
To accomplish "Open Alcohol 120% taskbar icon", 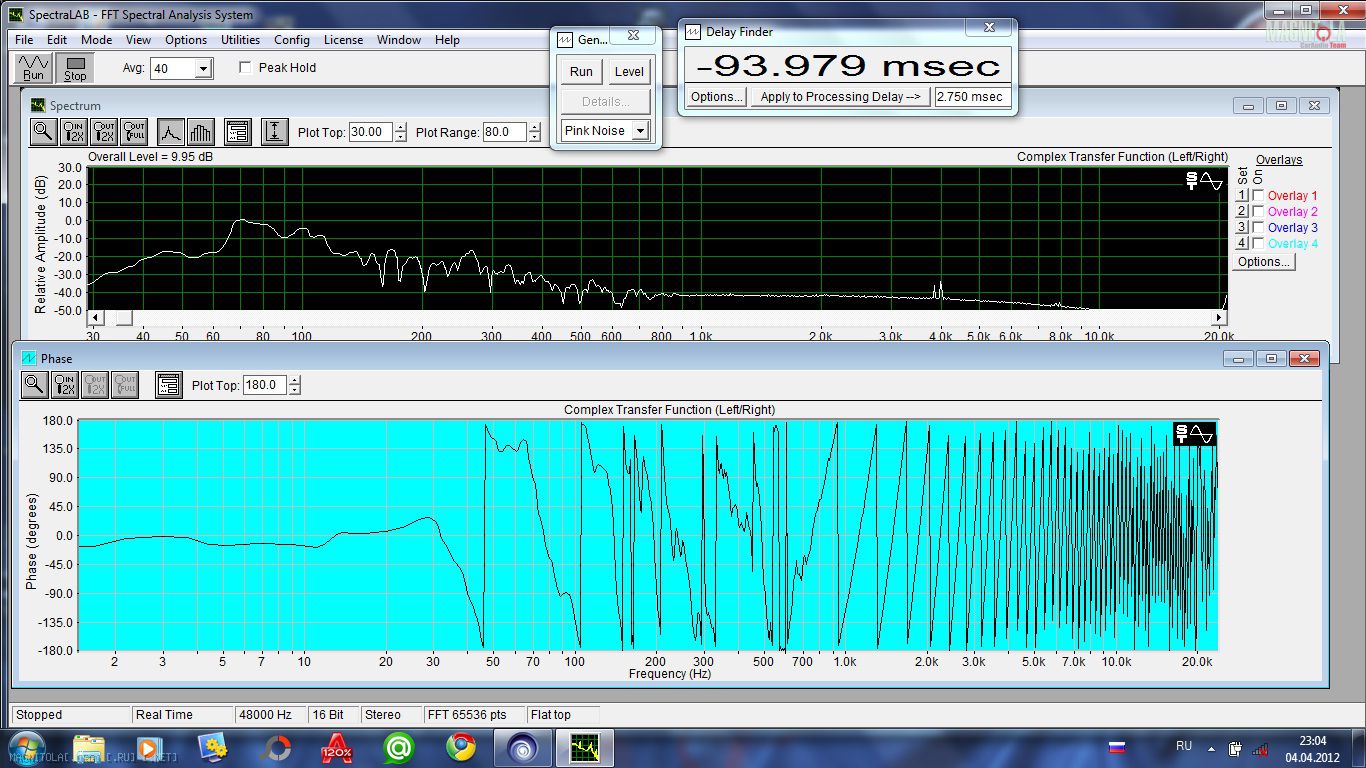I will pyautogui.click(x=337, y=748).
